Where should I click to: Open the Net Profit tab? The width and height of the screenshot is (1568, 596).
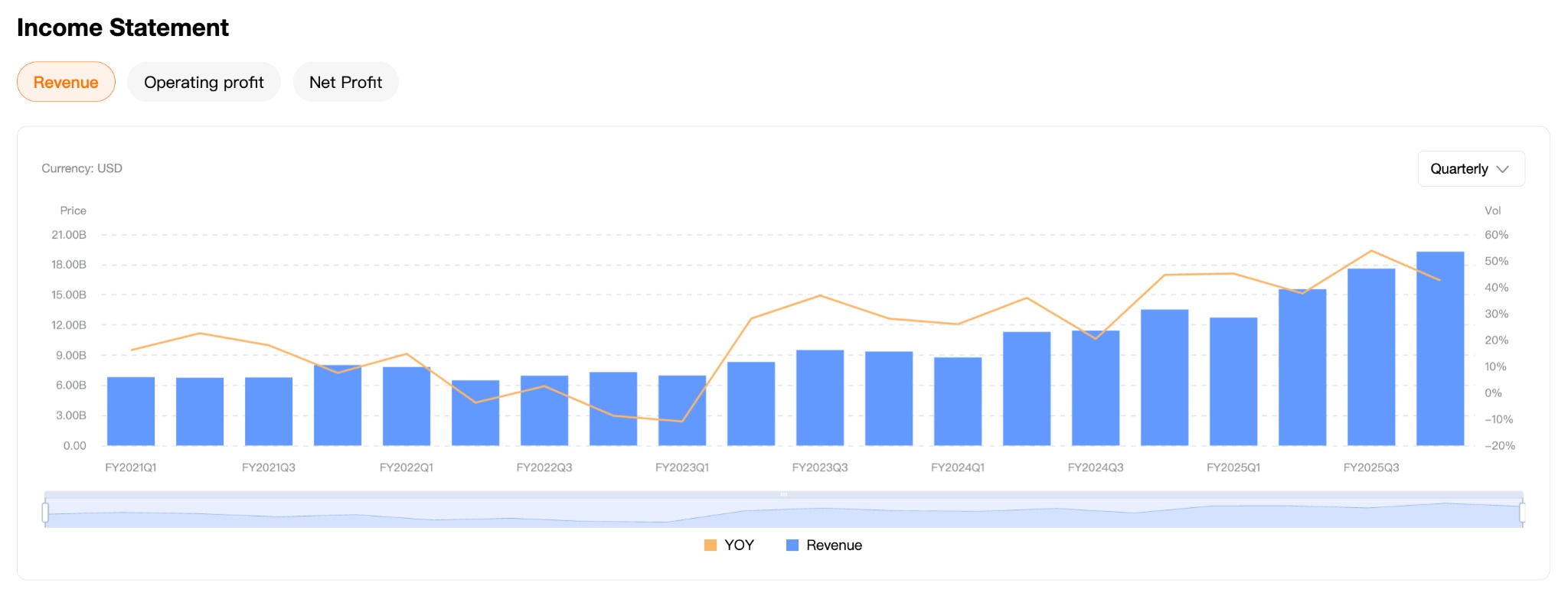[x=345, y=82]
